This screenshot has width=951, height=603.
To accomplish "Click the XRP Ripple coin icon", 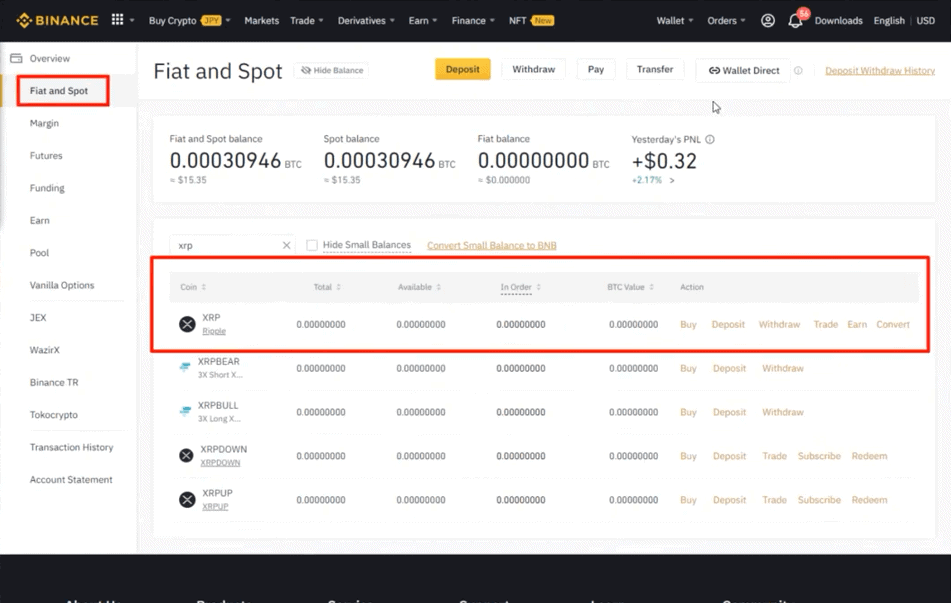I will click(187, 324).
